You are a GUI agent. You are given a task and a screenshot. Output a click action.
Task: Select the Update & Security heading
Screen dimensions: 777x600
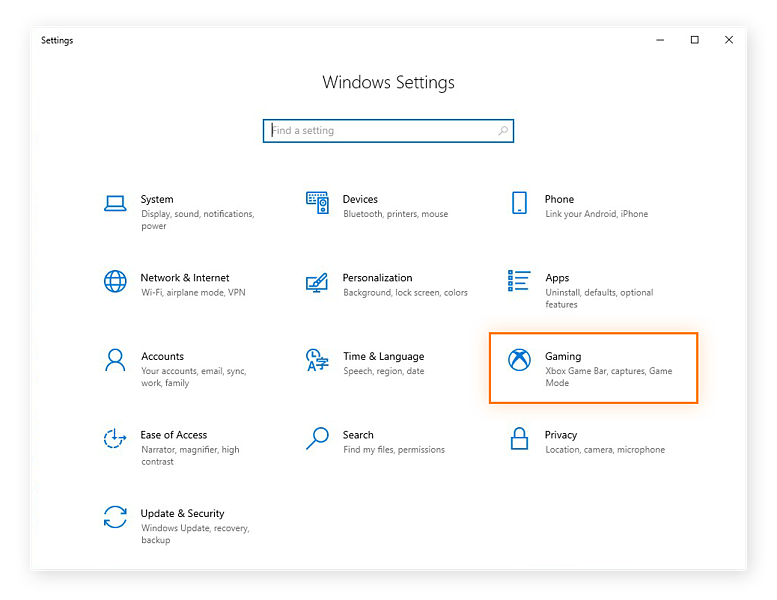tap(182, 514)
